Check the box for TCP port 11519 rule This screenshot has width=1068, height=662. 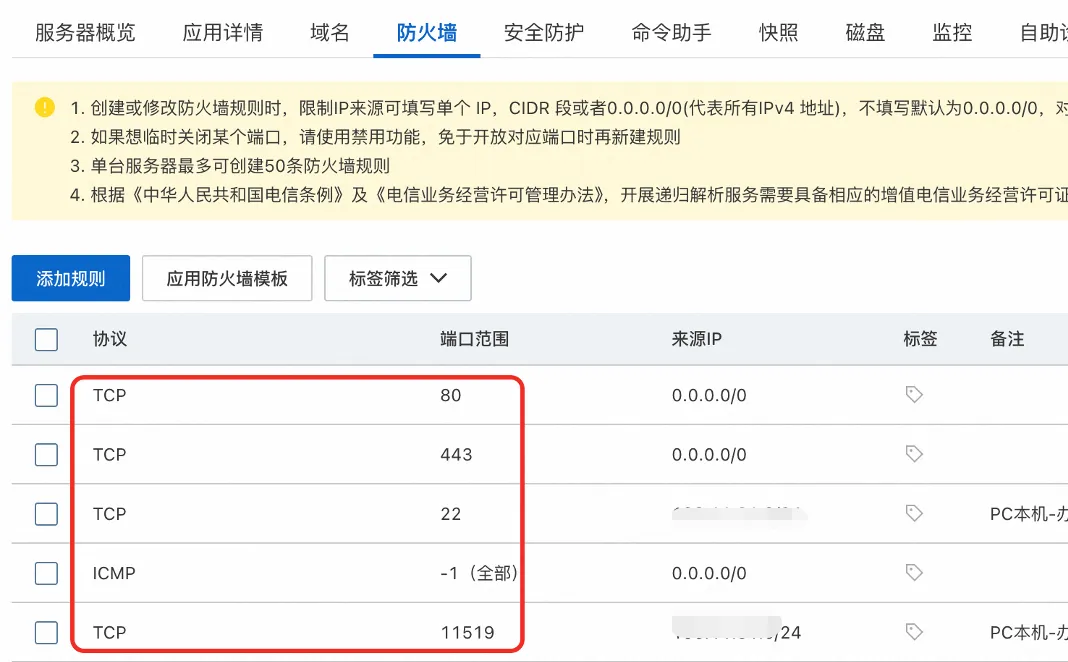tap(46, 632)
